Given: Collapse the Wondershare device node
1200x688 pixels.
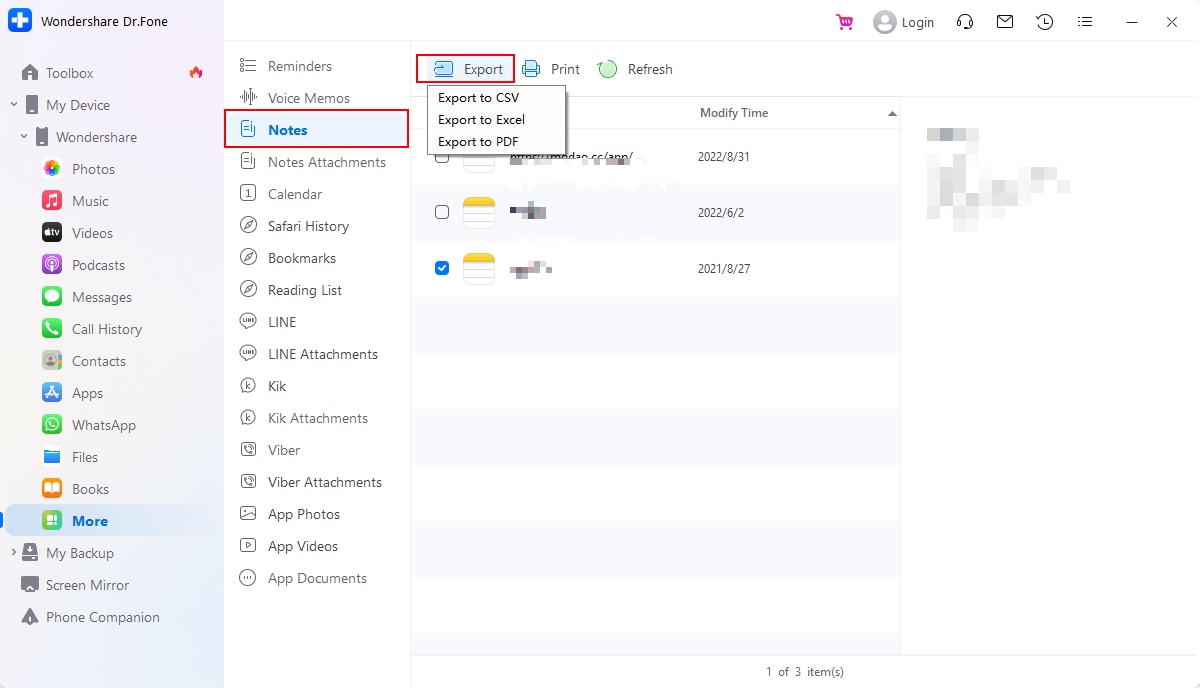Looking at the screenshot, I should tap(24, 137).
